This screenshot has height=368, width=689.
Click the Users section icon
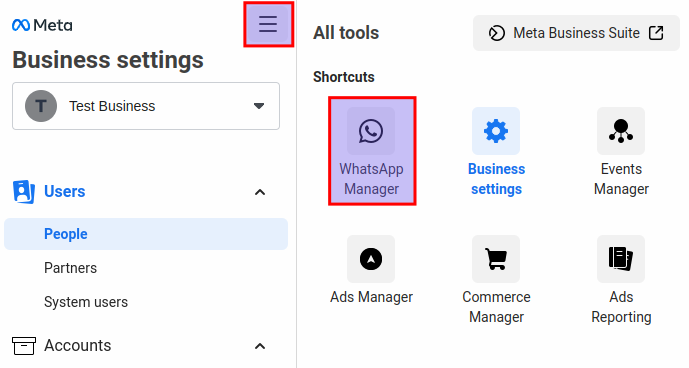click(x=24, y=192)
